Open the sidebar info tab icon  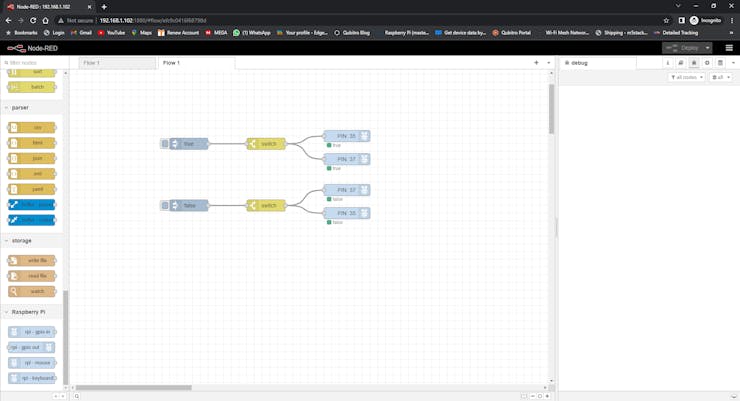coord(668,62)
